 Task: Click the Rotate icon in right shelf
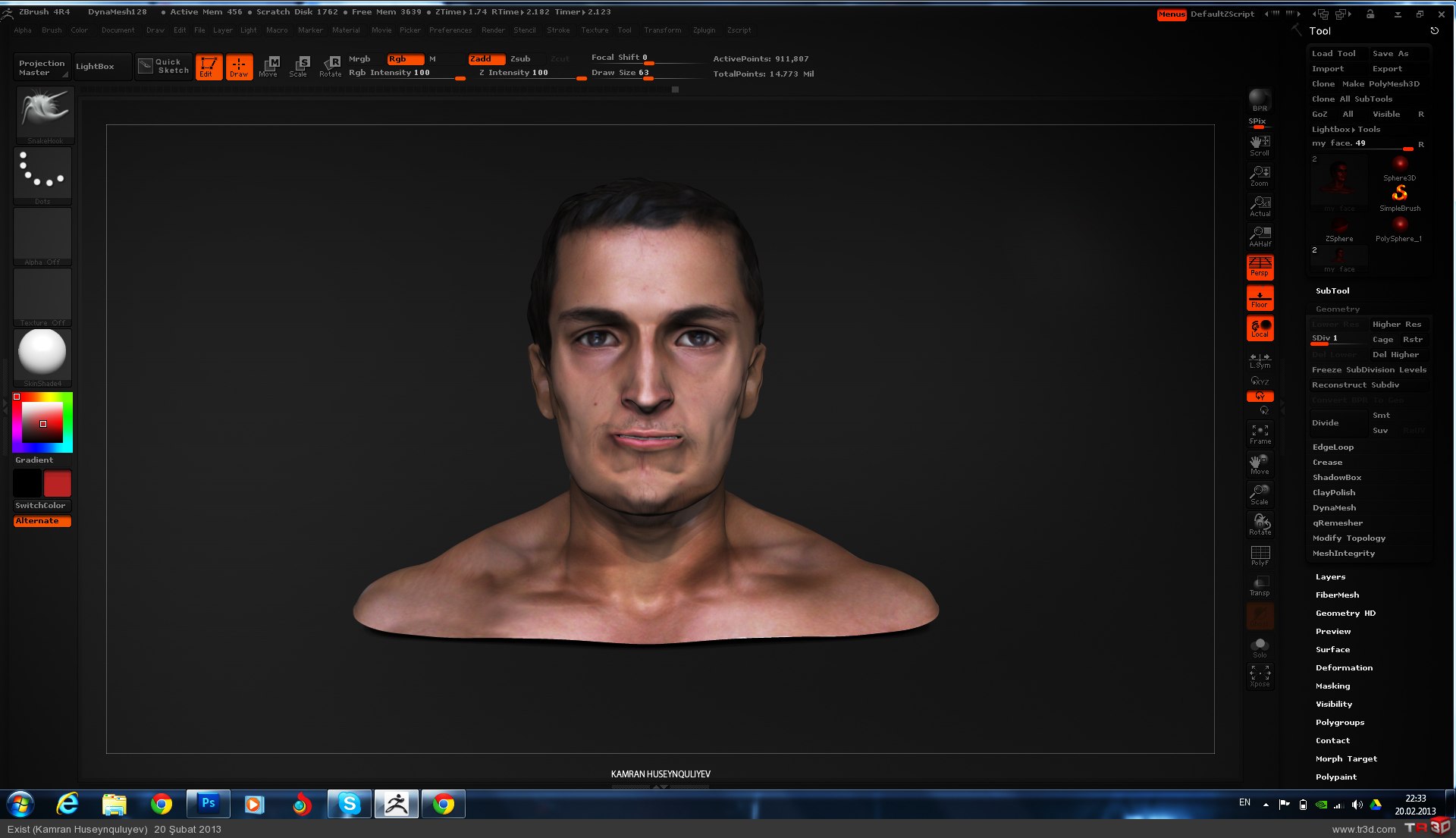pos(1260,525)
